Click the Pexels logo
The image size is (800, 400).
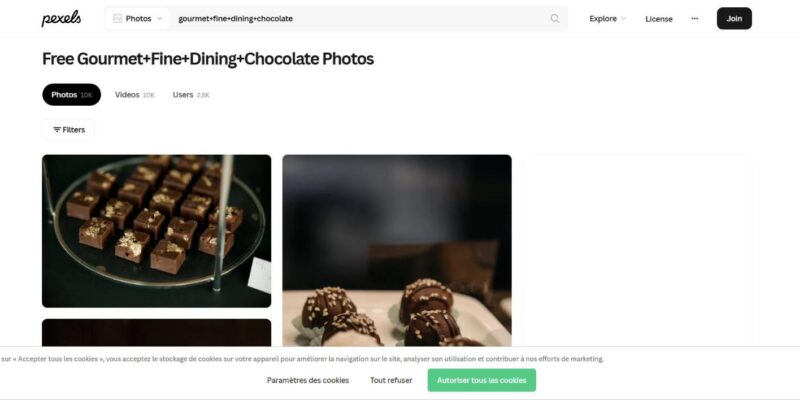[x=61, y=18]
